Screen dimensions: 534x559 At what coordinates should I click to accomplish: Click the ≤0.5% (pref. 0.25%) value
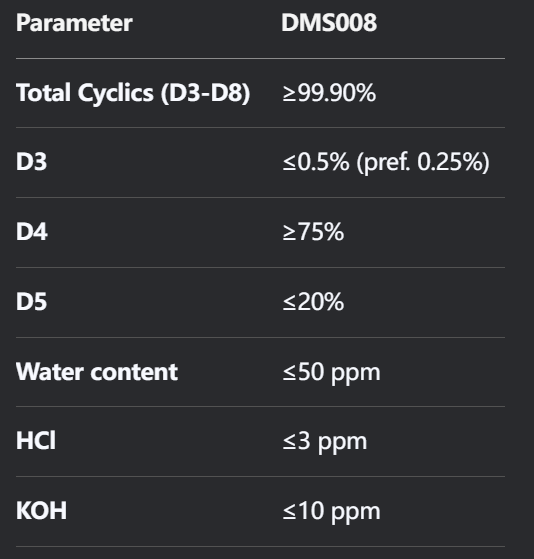386,162
